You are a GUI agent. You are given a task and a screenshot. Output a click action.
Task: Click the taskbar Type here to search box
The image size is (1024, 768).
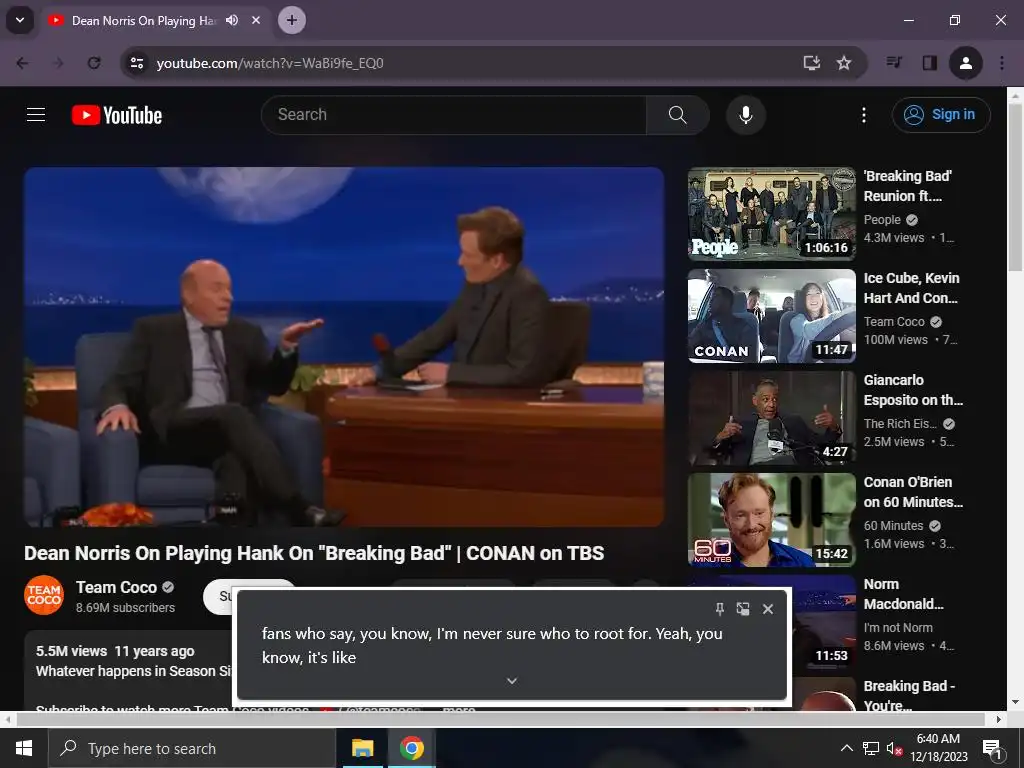(191, 748)
